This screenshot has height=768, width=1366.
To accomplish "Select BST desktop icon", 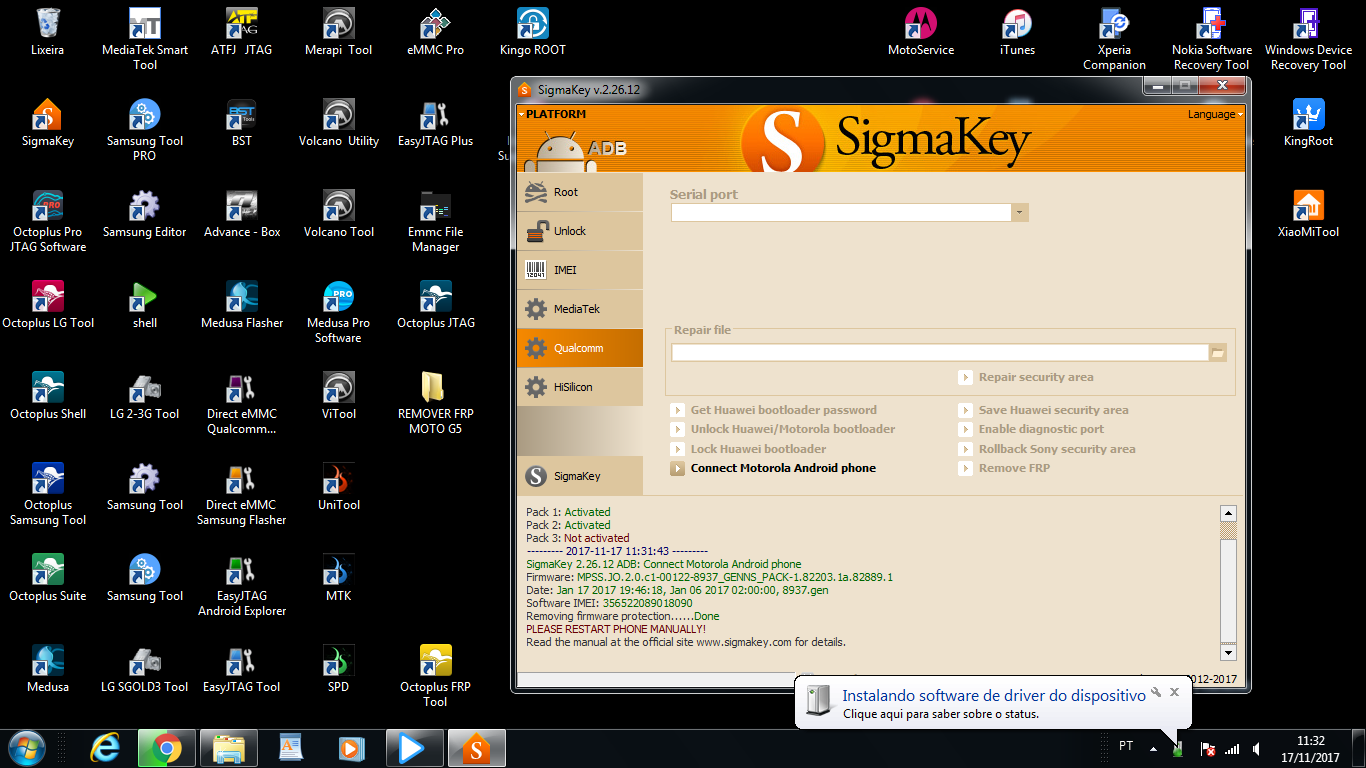I will point(242,122).
